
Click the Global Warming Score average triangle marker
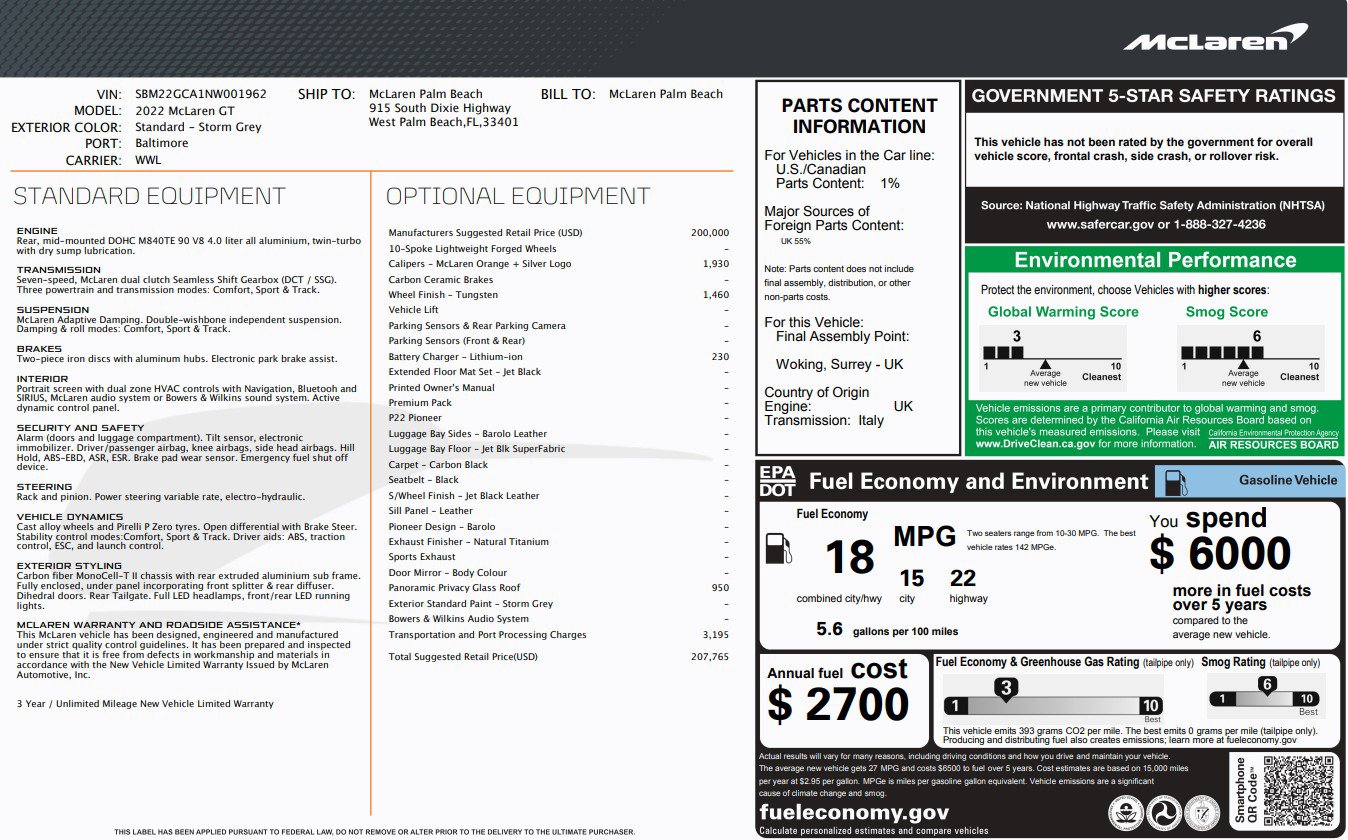click(1045, 365)
